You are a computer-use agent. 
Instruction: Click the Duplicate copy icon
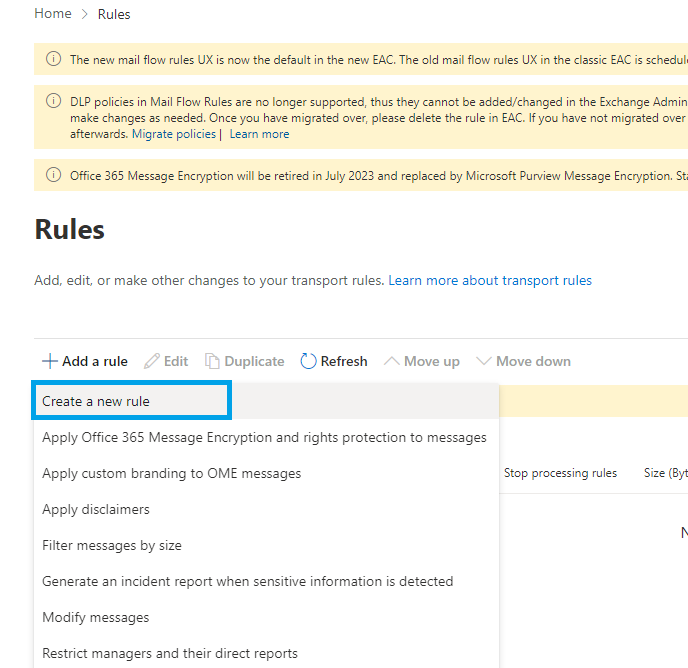click(212, 361)
